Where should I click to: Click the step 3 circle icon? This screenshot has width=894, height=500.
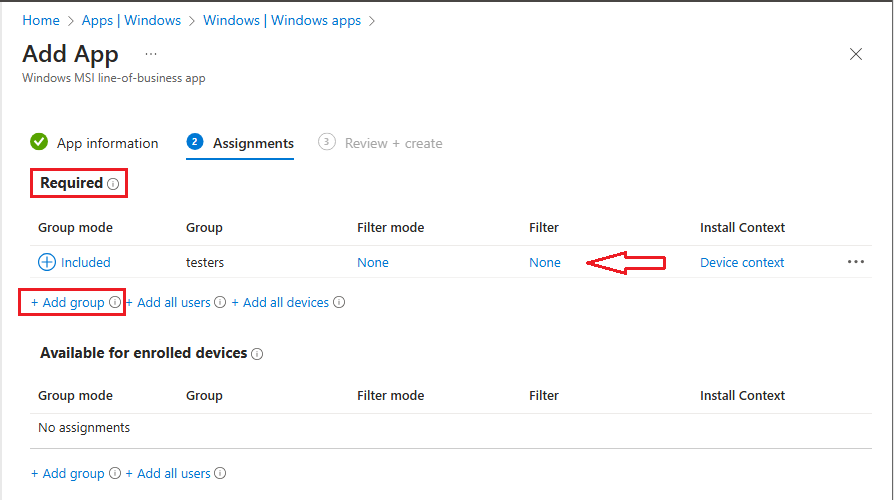[326, 141]
